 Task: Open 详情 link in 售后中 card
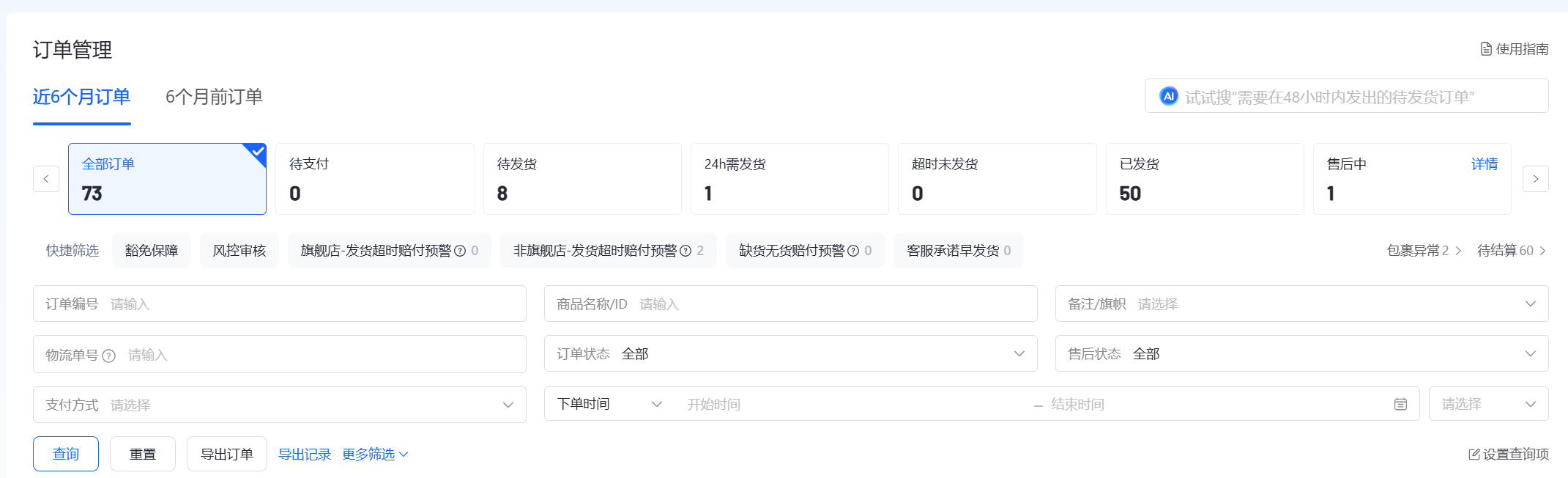1485,164
